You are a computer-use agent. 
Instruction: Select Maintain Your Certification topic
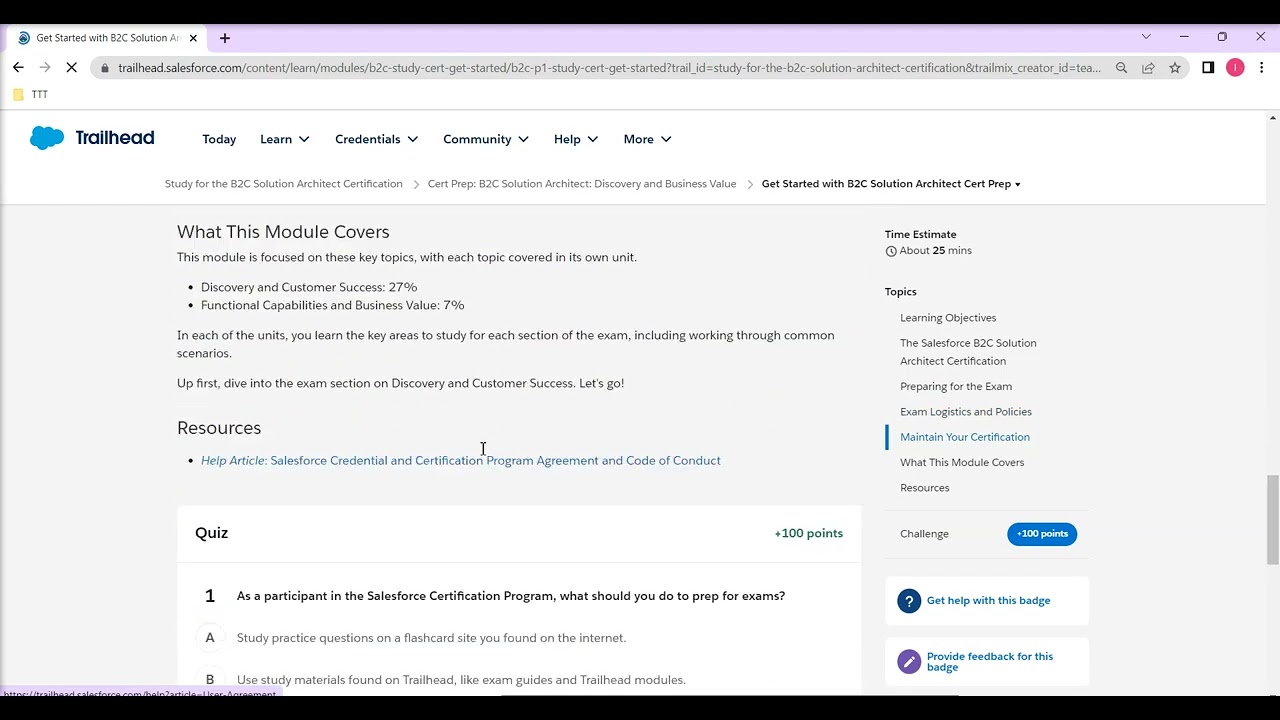pyautogui.click(x=965, y=437)
